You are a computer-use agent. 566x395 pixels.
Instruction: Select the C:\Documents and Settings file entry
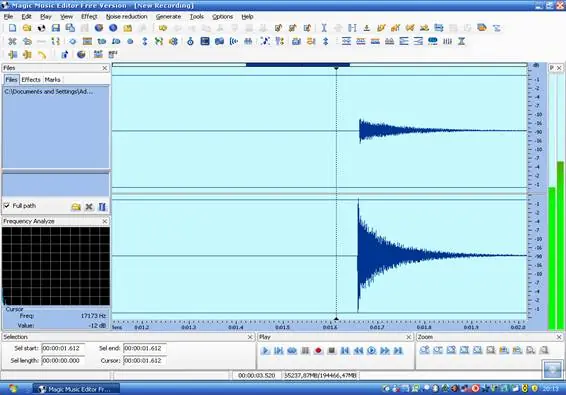(49, 92)
